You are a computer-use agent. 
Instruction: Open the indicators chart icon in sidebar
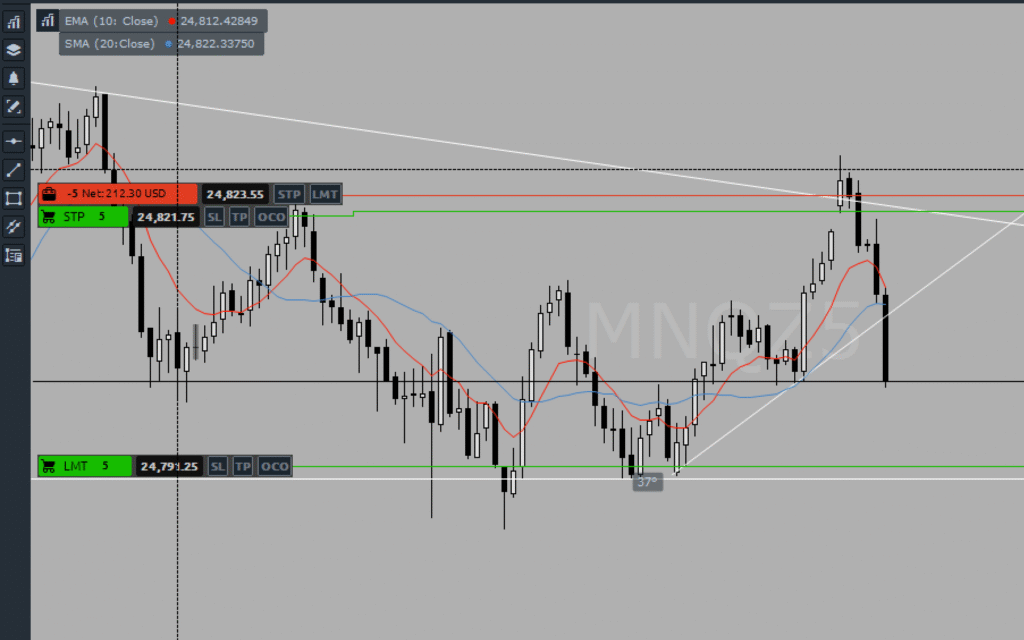(14, 20)
